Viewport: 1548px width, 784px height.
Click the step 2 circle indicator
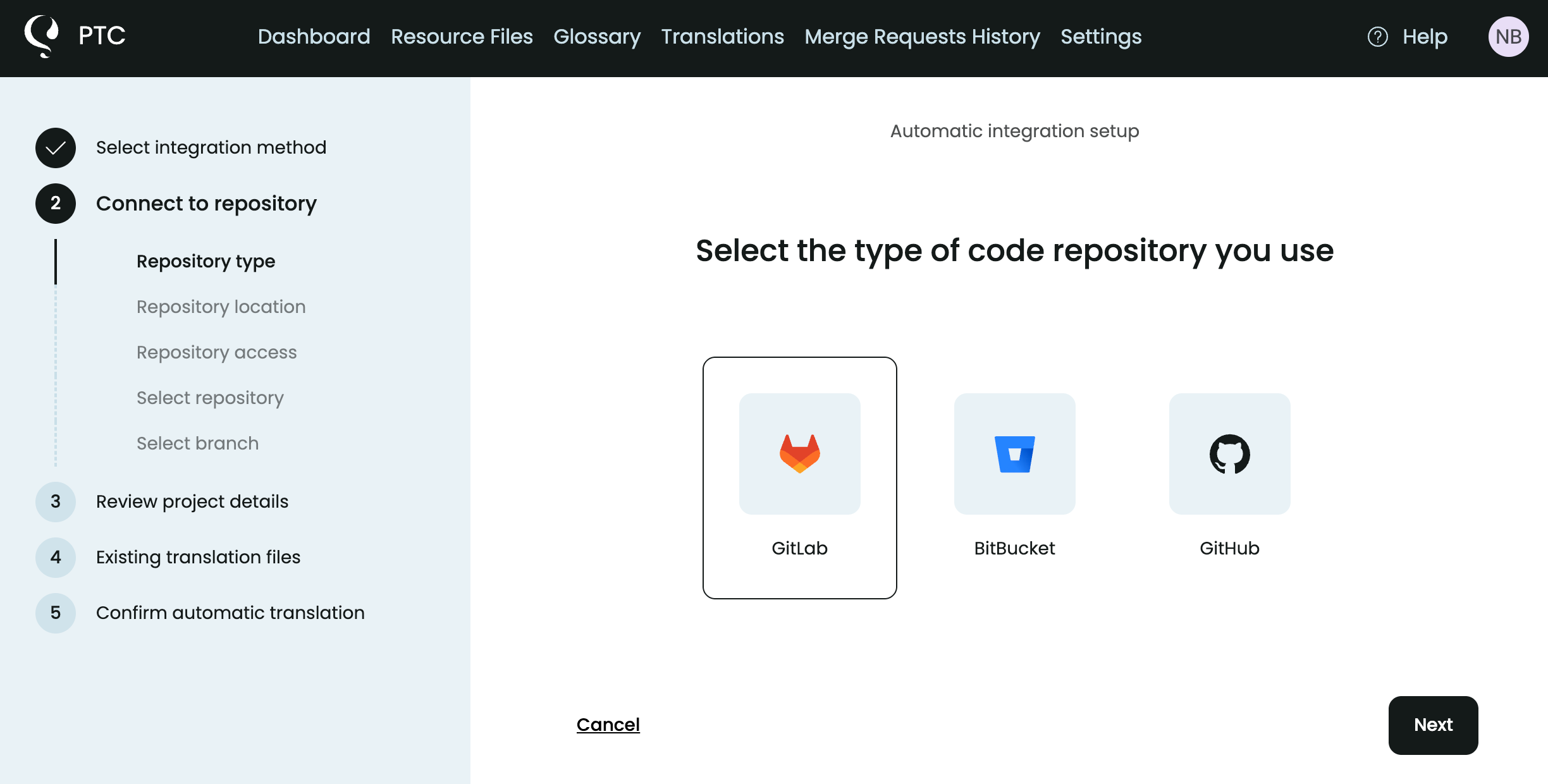[x=55, y=204]
